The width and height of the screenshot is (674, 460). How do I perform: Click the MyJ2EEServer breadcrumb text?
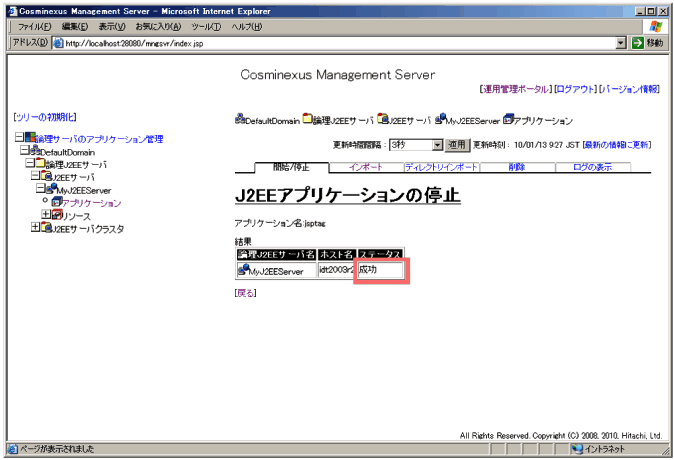(x=472, y=121)
